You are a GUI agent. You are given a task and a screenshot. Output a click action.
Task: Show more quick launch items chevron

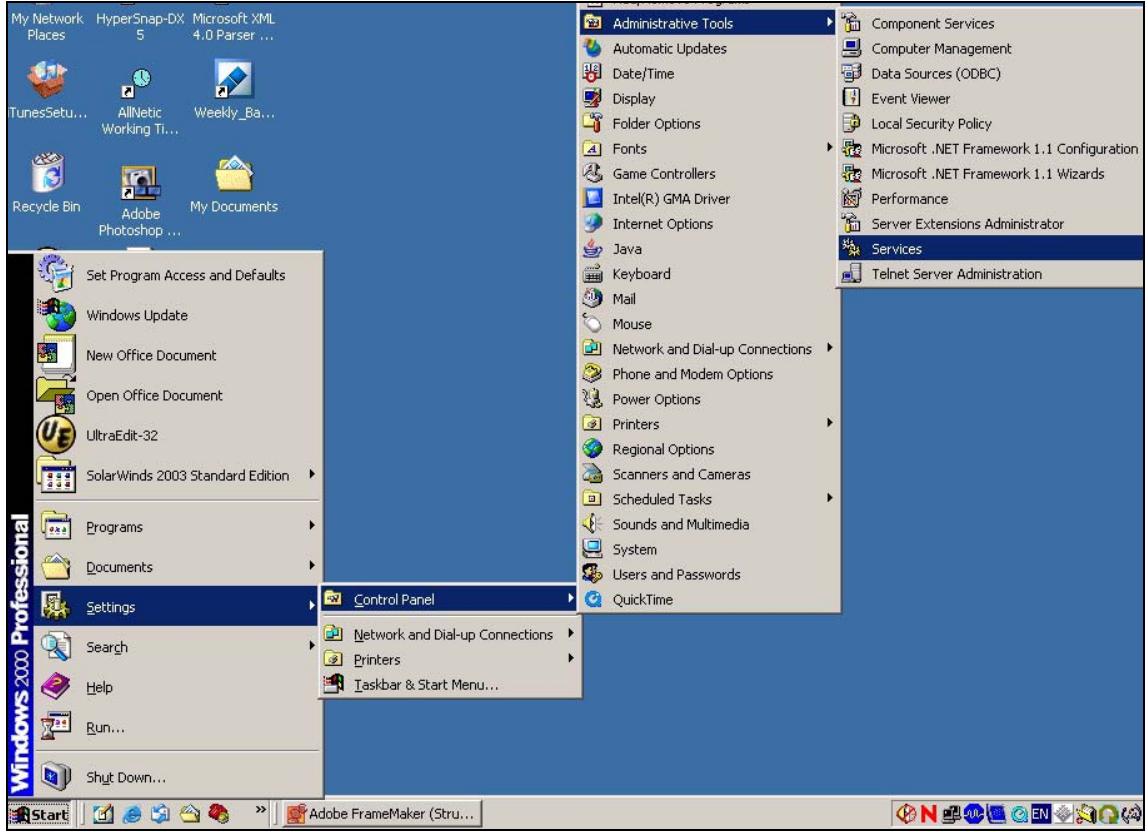pyautogui.click(x=261, y=809)
